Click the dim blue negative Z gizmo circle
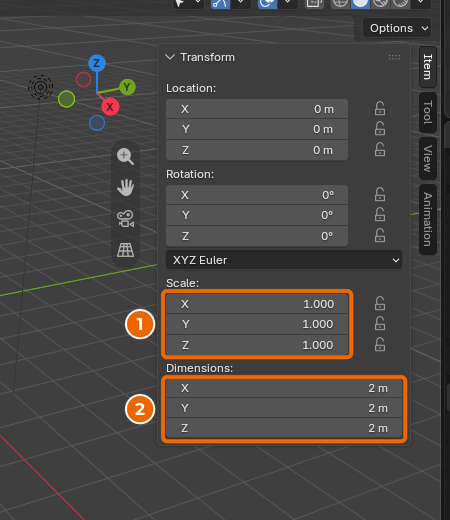 point(97,123)
